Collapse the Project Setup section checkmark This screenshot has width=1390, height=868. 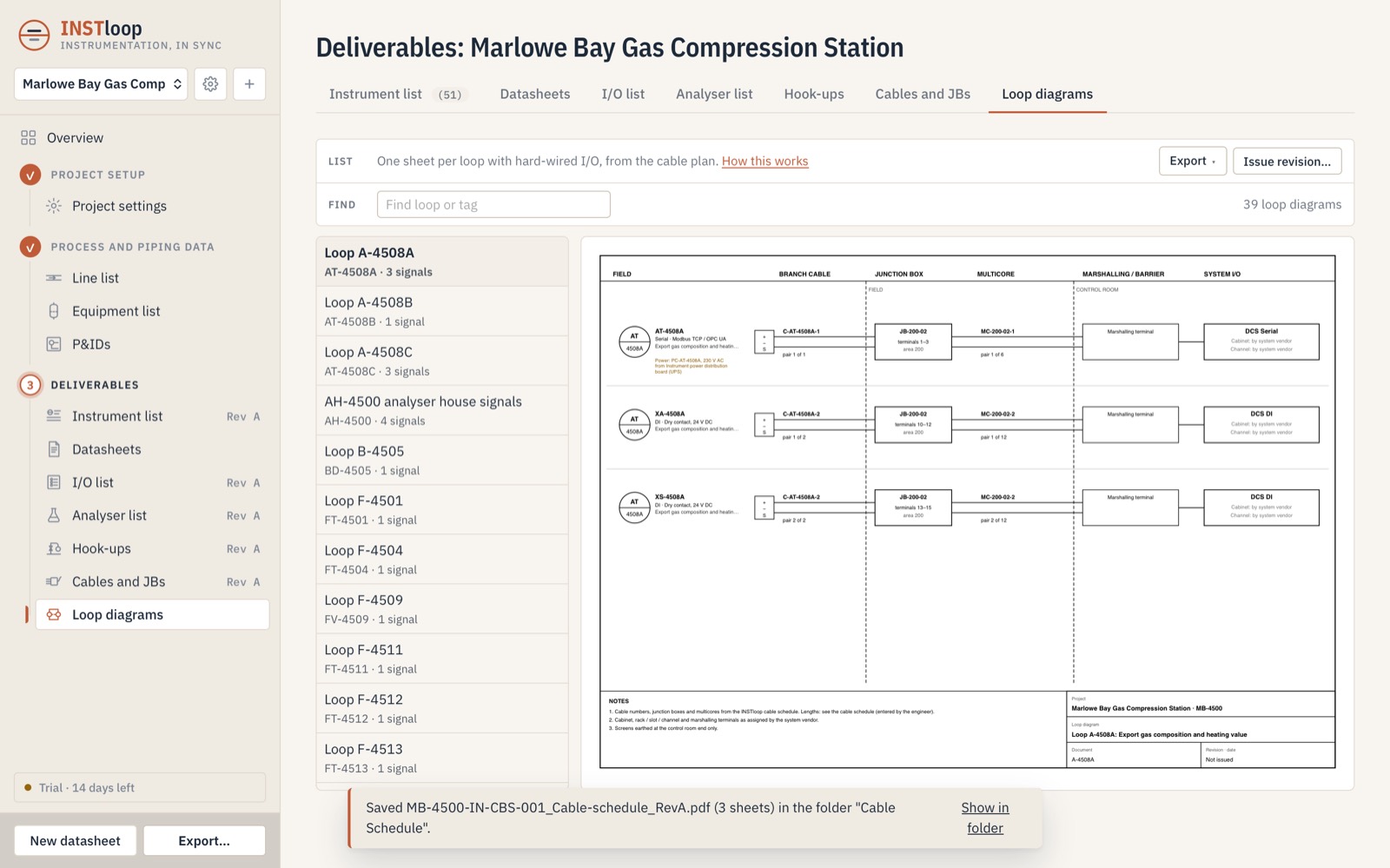coord(30,175)
